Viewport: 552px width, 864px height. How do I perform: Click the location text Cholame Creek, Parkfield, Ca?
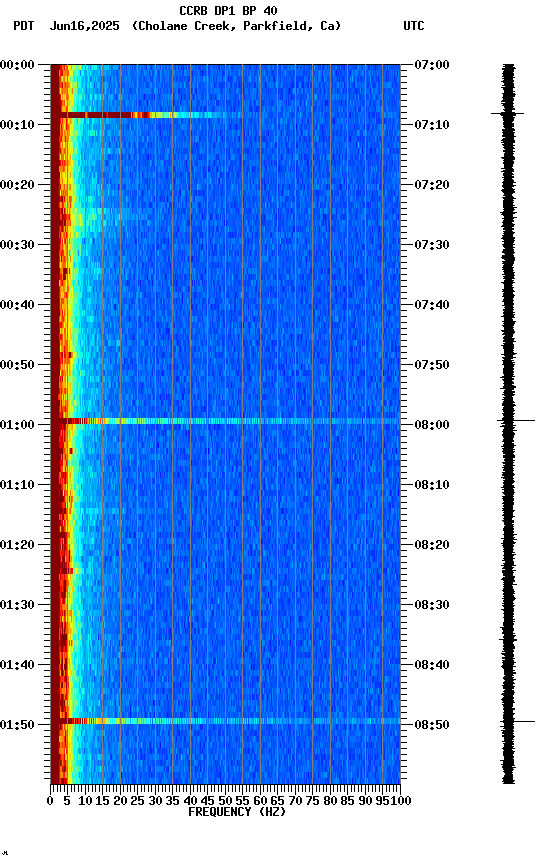236,26
